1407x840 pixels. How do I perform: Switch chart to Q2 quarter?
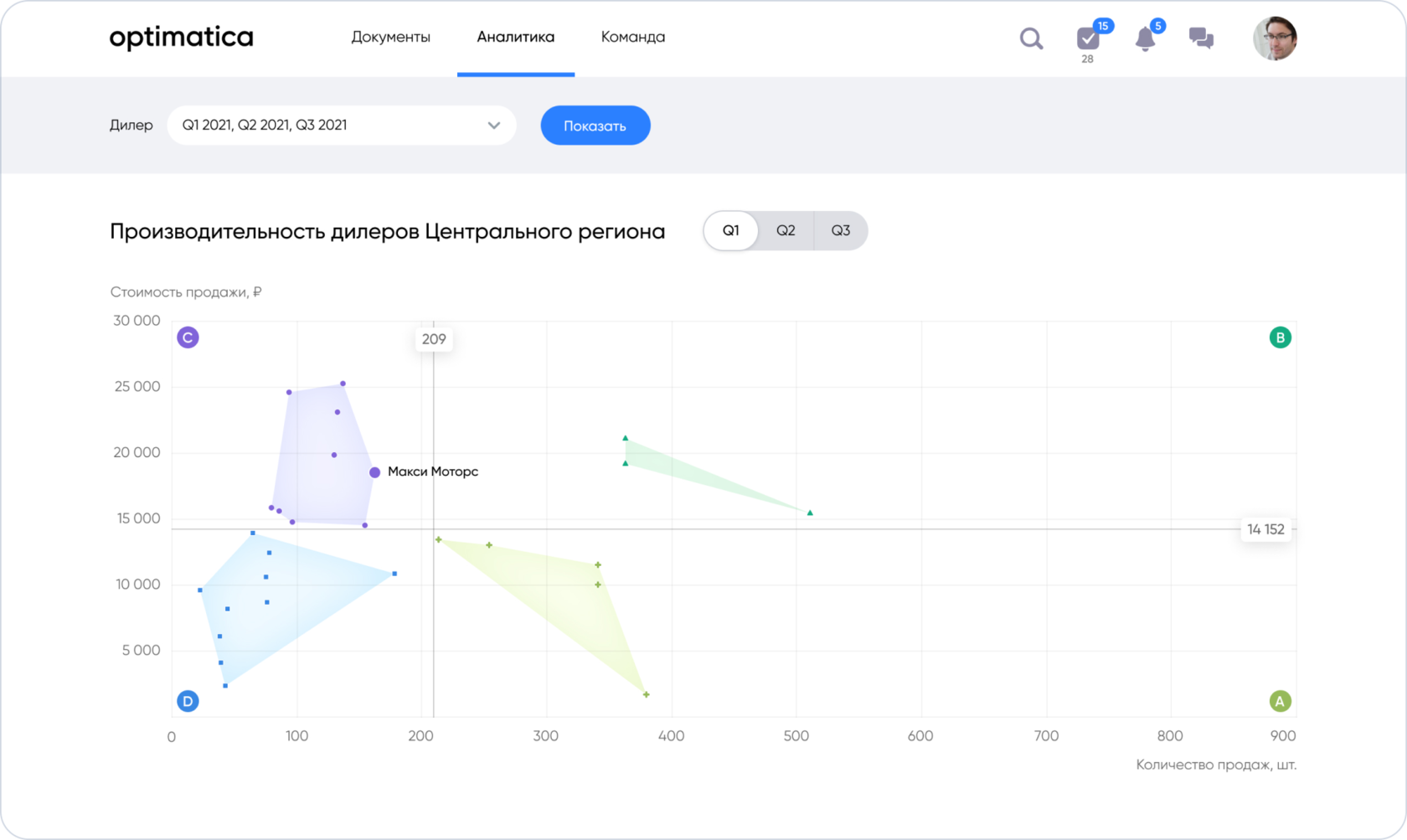(786, 230)
